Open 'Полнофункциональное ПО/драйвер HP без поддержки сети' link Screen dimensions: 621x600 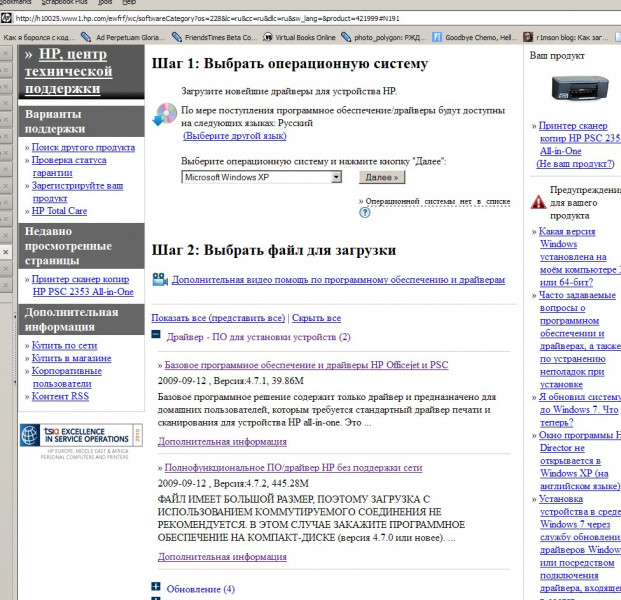[293, 468]
